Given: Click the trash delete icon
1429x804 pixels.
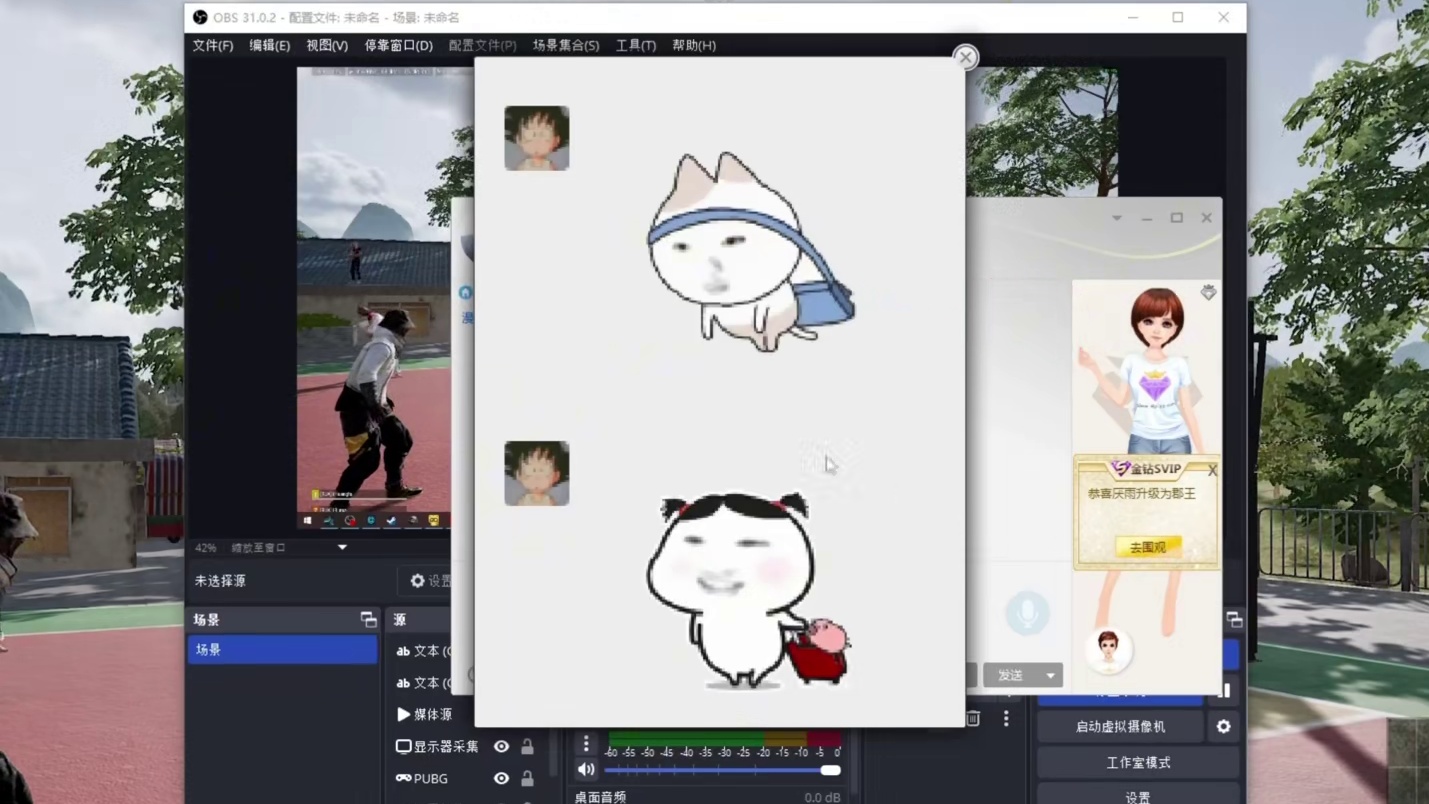Looking at the screenshot, I should (973, 718).
